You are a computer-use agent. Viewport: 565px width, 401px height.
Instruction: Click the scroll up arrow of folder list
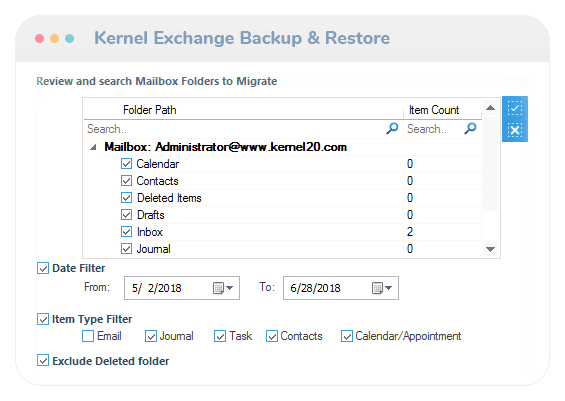coord(490,108)
